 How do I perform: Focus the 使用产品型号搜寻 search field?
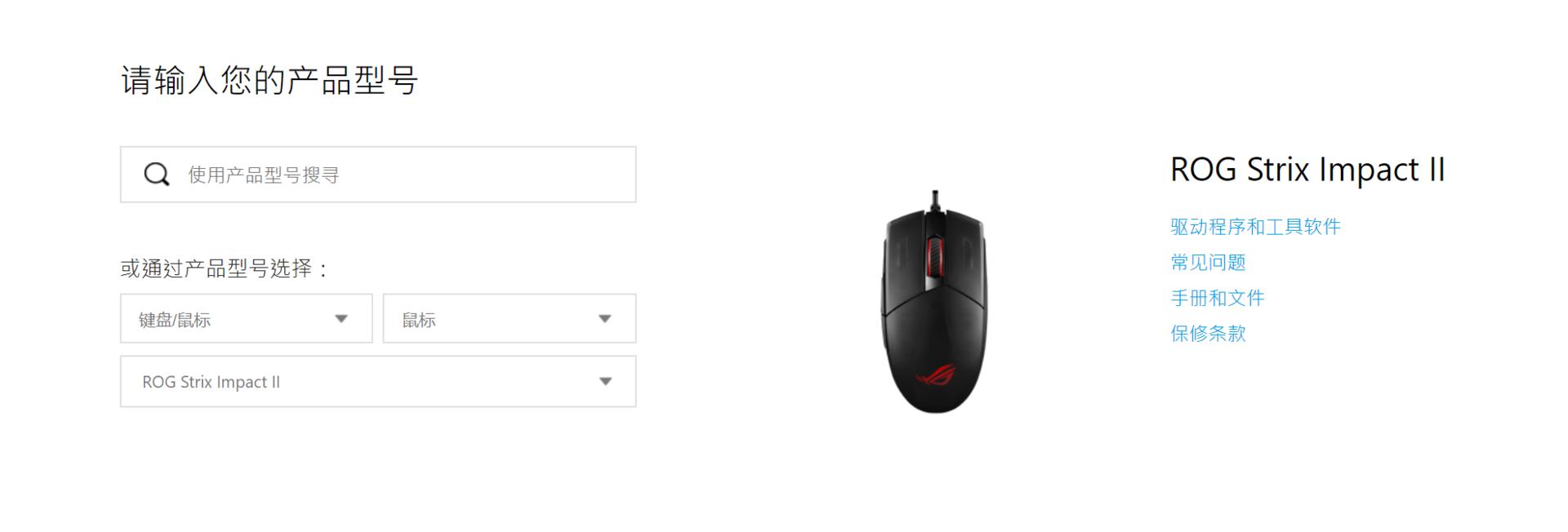[378, 175]
